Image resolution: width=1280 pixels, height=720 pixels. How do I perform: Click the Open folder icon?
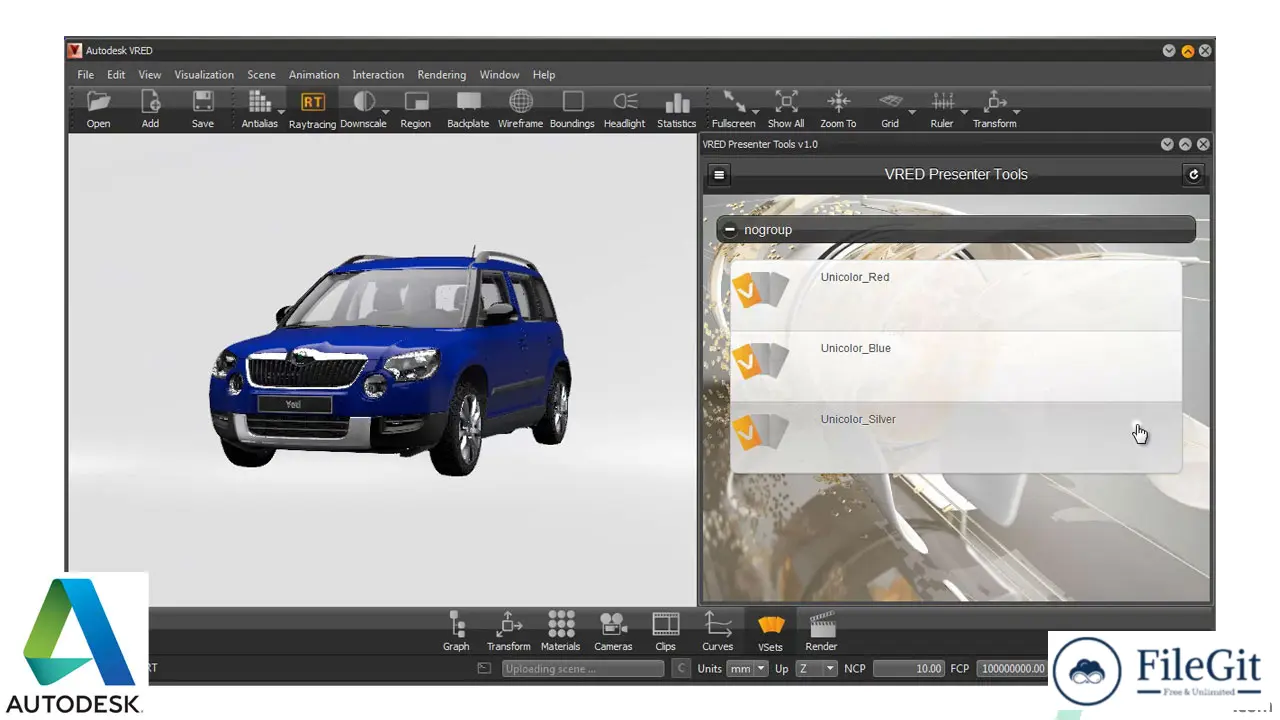click(98, 101)
